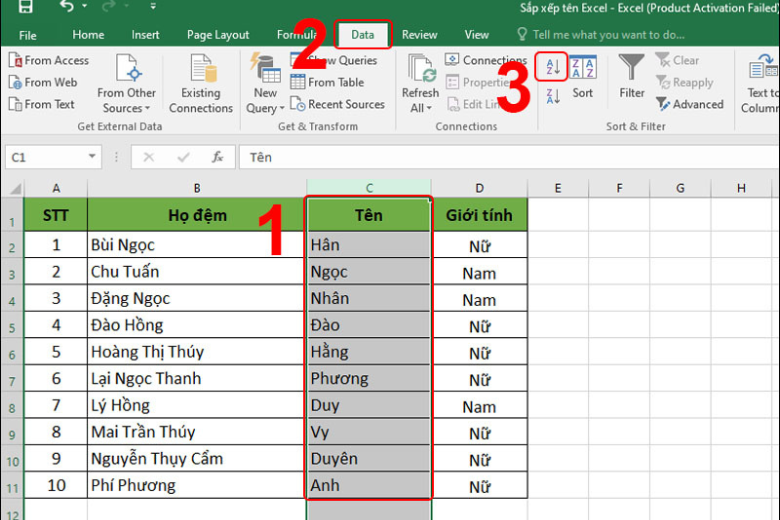Open workbook Connections
780x520 pixels.
click(x=486, y=60)
